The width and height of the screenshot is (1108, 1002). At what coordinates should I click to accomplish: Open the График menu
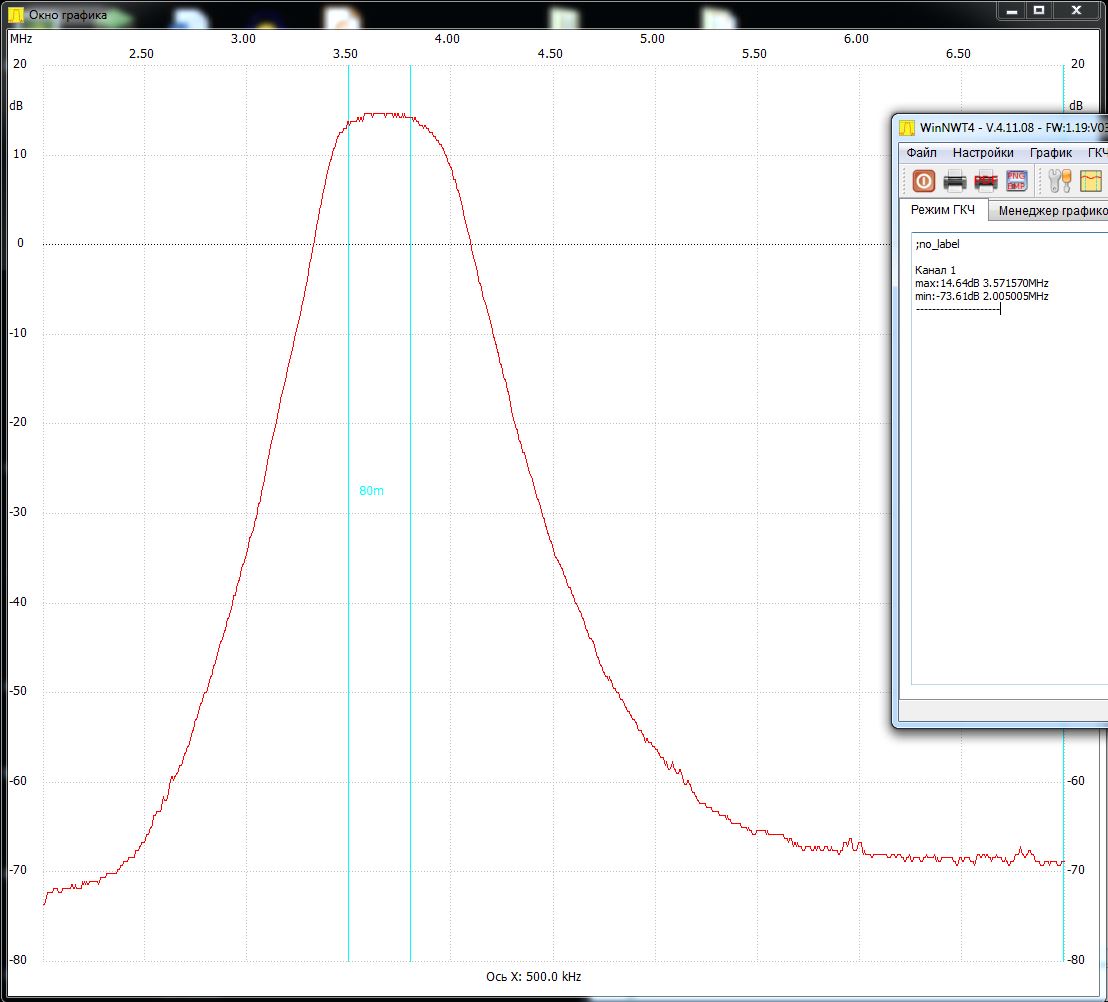[x=1051, y=153]
